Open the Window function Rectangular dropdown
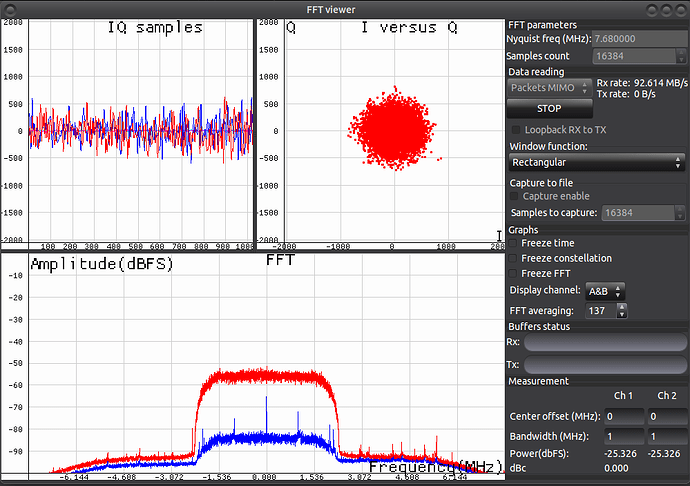 pyautogui.click(x=596, y=162)
